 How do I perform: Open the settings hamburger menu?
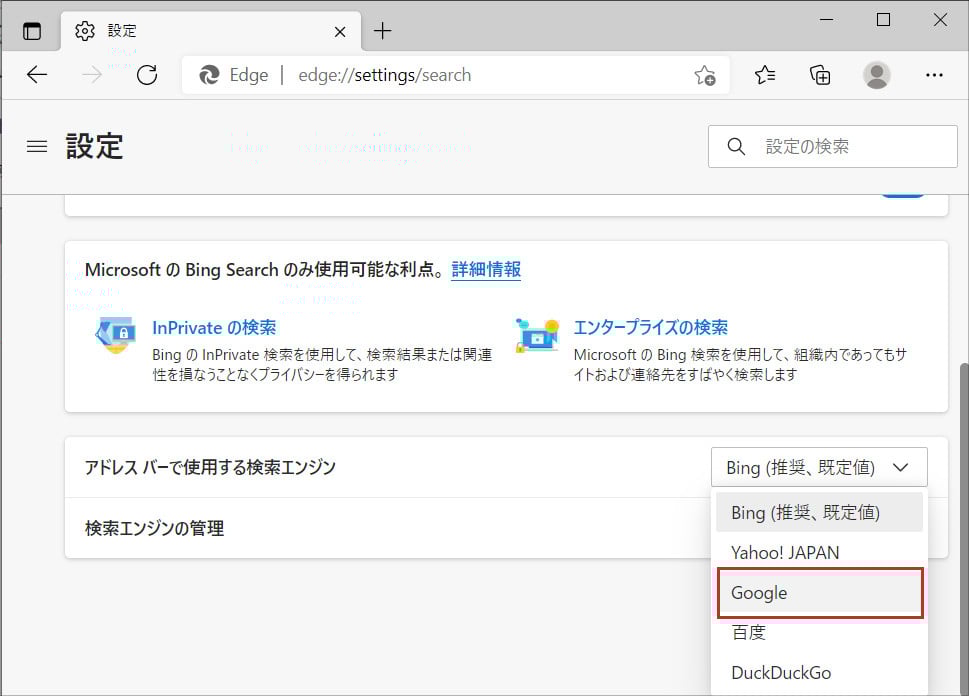click(37, 146)
